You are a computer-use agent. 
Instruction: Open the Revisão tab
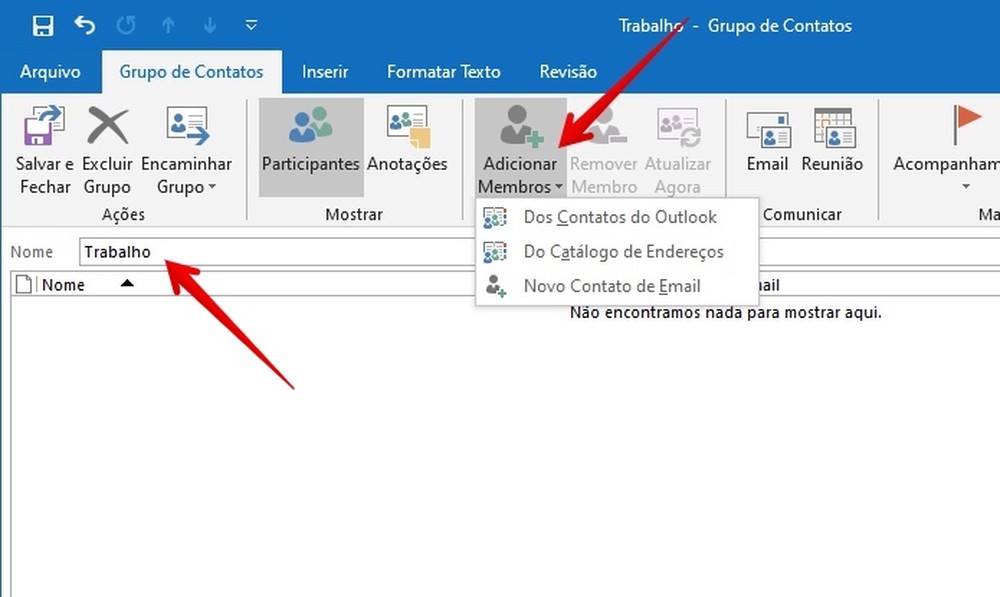click(566, 71)
